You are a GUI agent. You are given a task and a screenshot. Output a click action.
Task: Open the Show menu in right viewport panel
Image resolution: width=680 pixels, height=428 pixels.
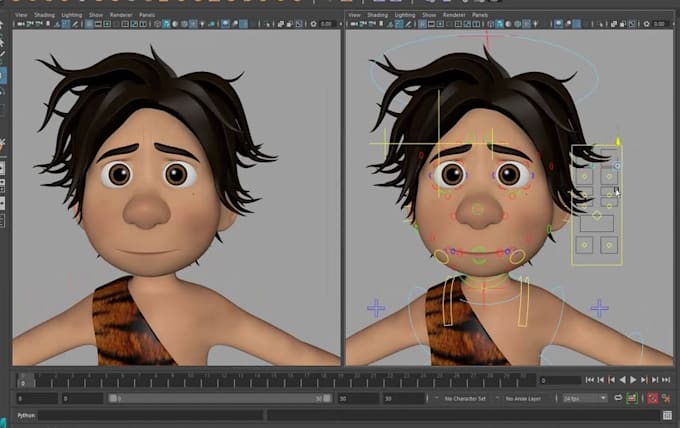click(x=429, y=15)
